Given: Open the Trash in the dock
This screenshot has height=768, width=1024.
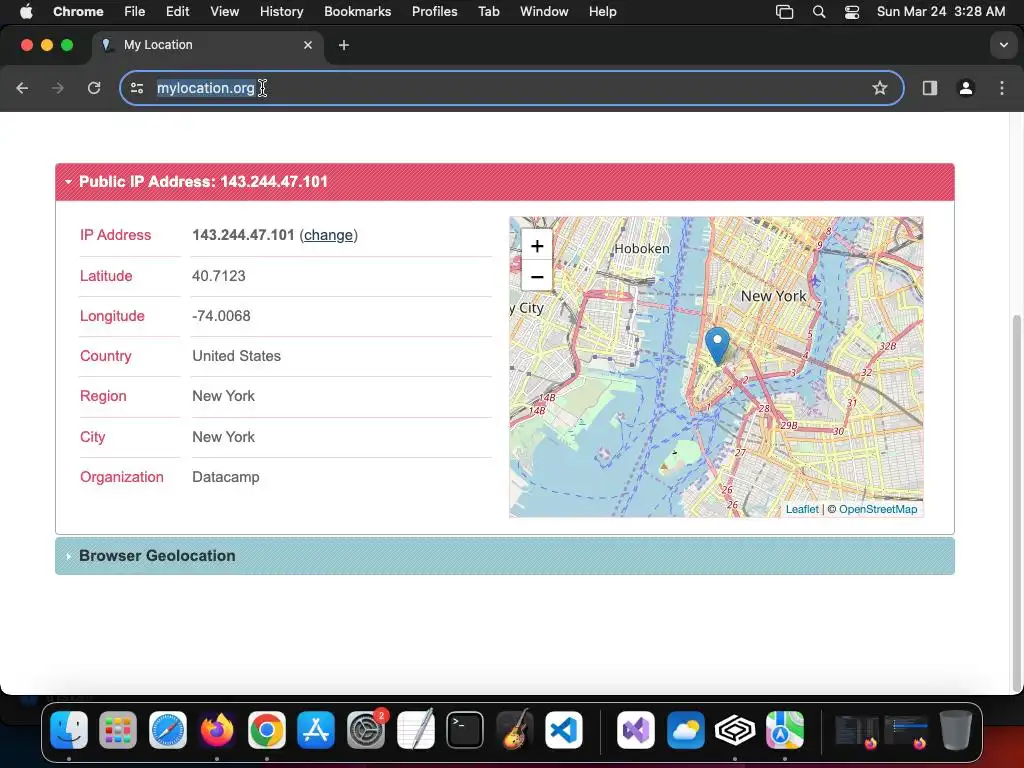Looking at the screenshot, I should coord(955,730).
